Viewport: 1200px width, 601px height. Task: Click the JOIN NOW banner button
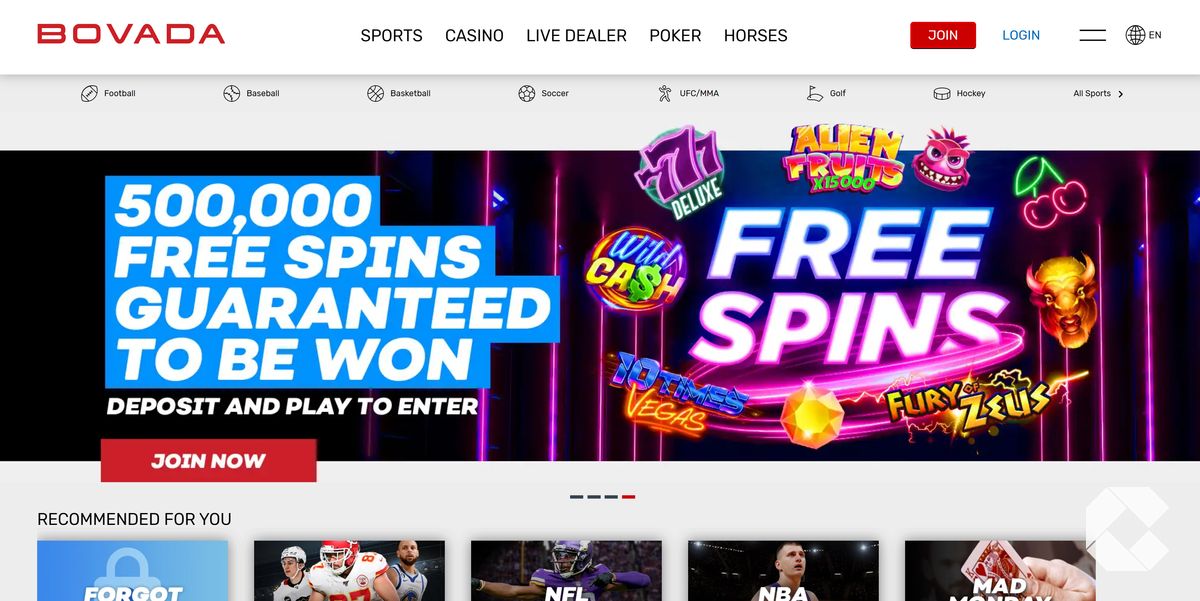[x=208, y=461]
